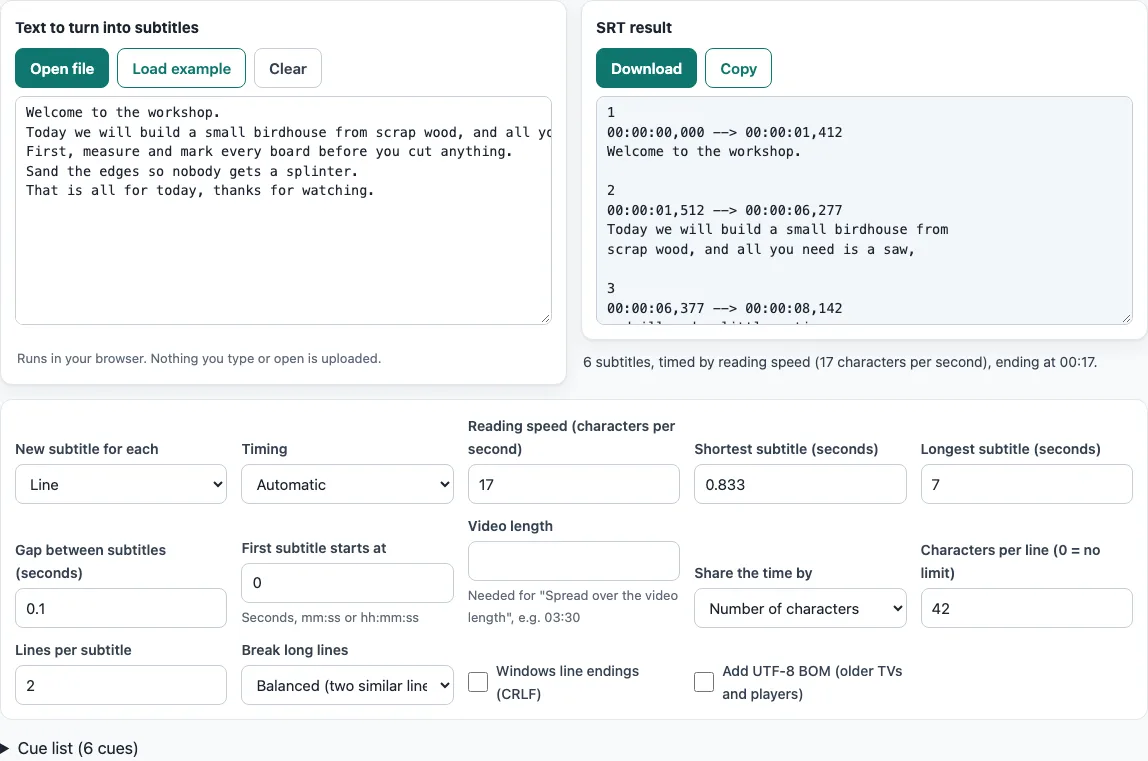Open the Break long lines dropdown
The image size is (1148, 761).
(347, 685)
